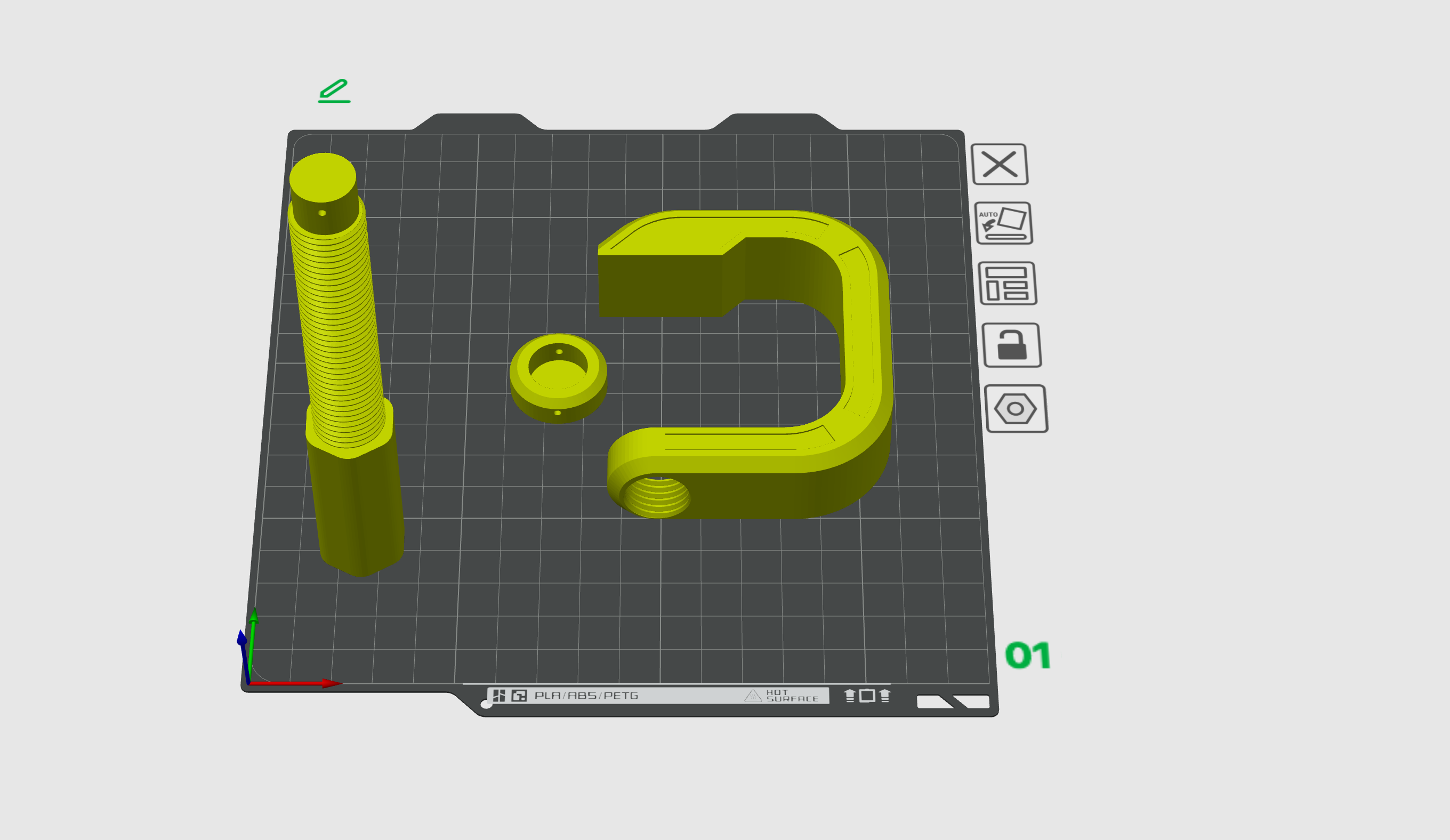
Task: Remove all objects with the plate X icon
Action: [1000, 165]
